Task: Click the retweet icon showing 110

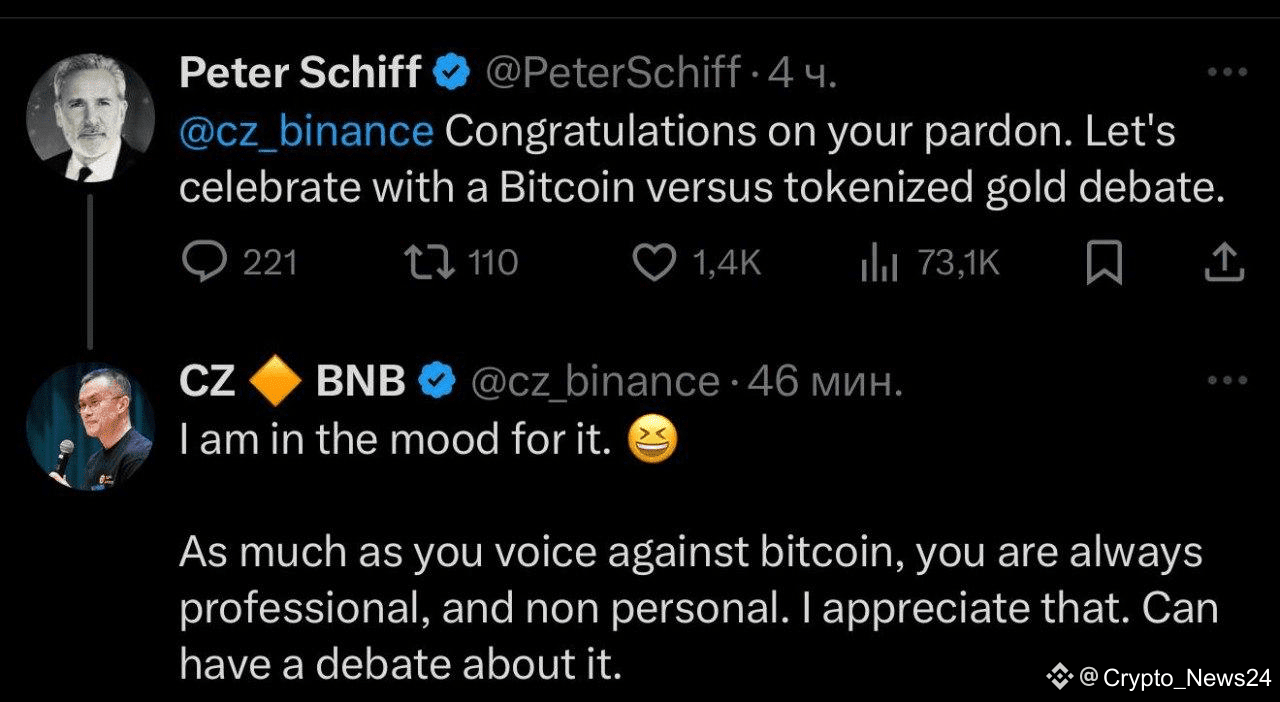Action: (429, 263)
